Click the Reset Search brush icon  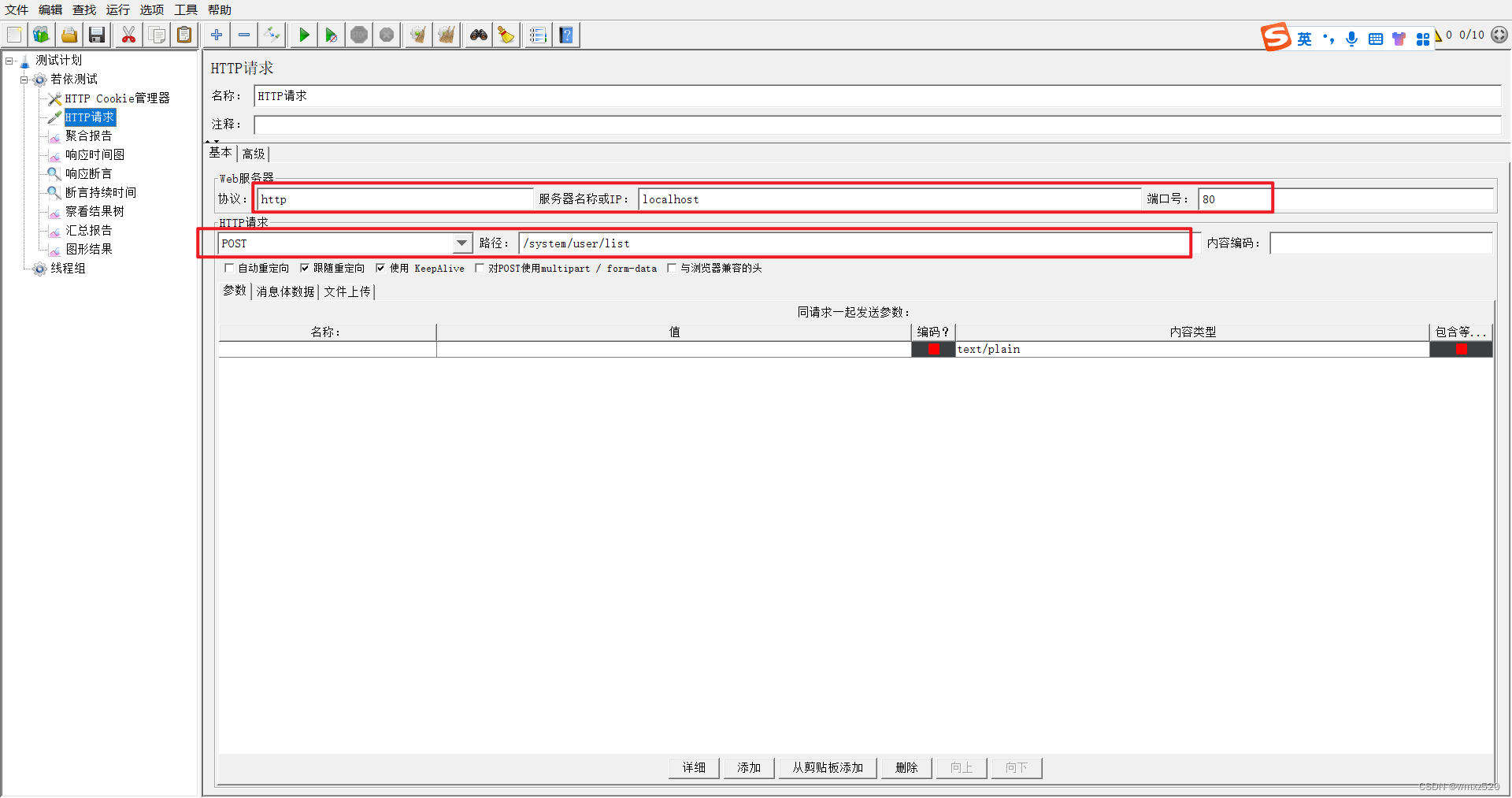(x=506, y=35)
